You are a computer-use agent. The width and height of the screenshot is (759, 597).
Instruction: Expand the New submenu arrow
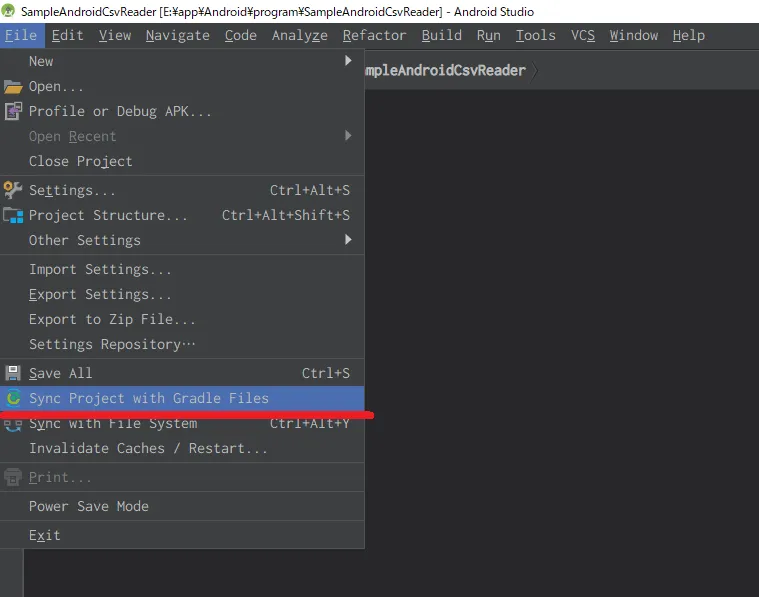click(x=348, y=61)
